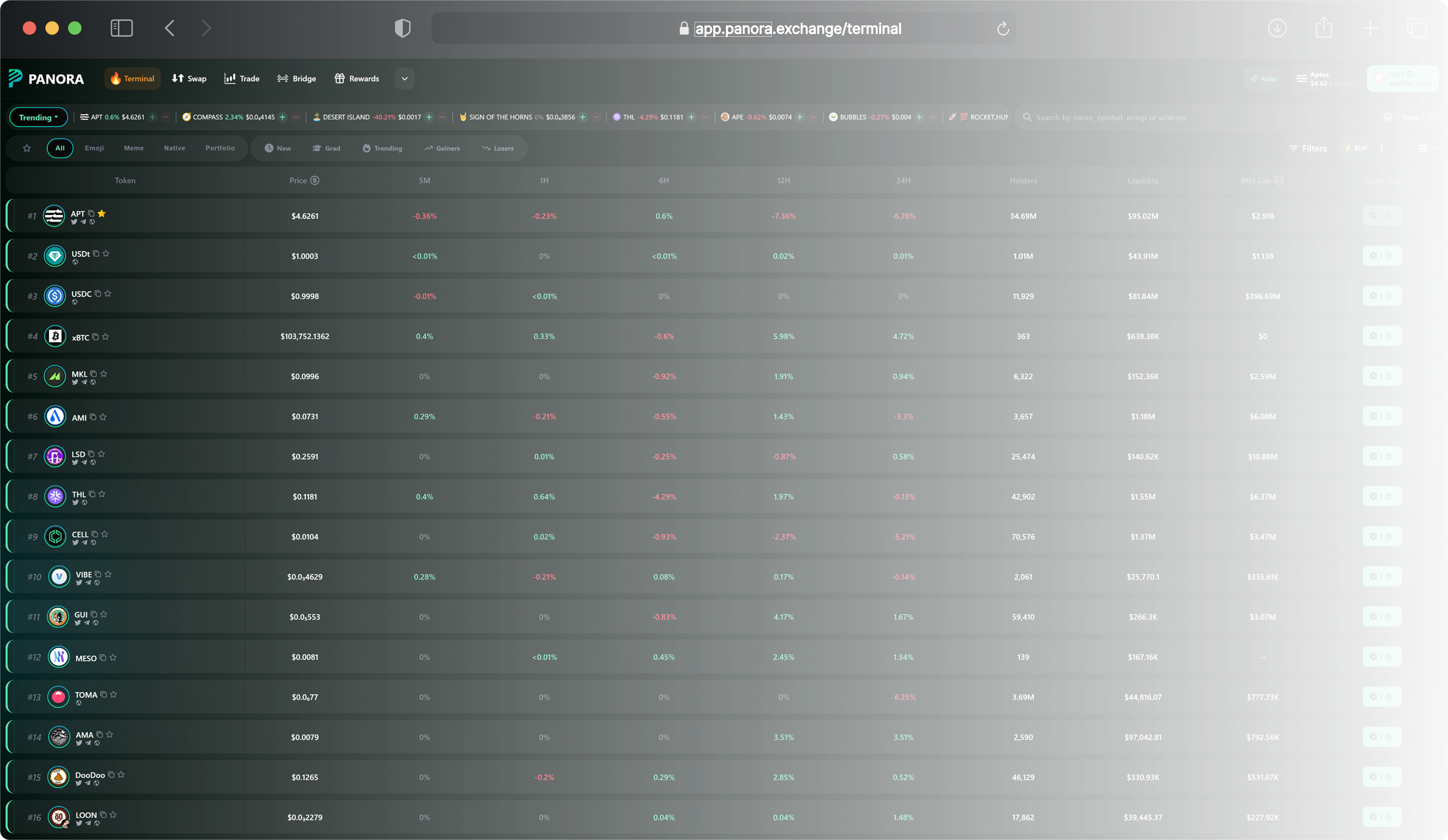Image resolution: width=1448 pixels, height=840 pixels.
Task: Copy the CELL token address
Action: [95, 534]
